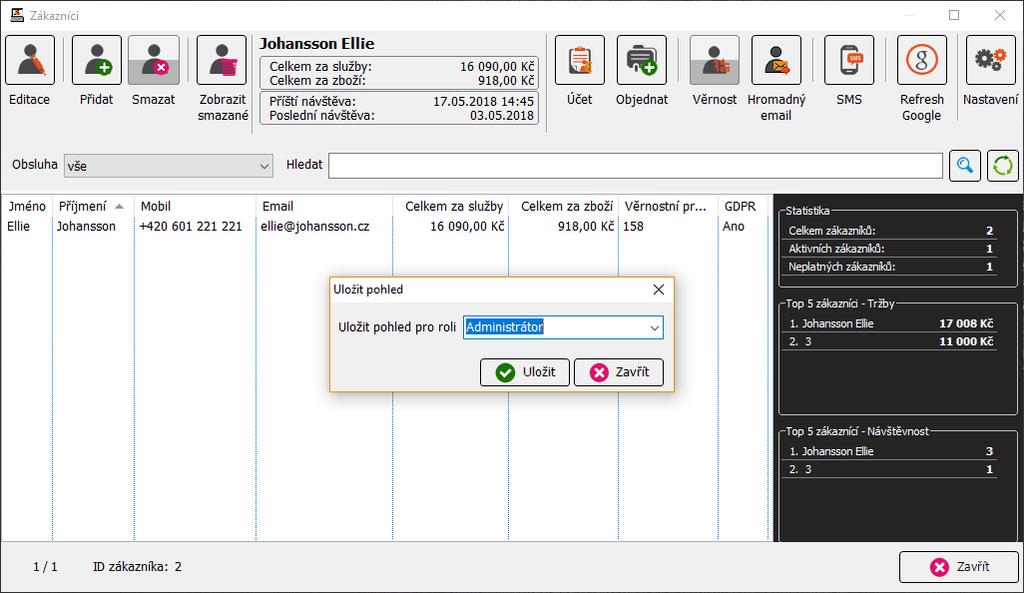
Task: Click the bottom-right Zavřít window button
Action: (959, 567)
